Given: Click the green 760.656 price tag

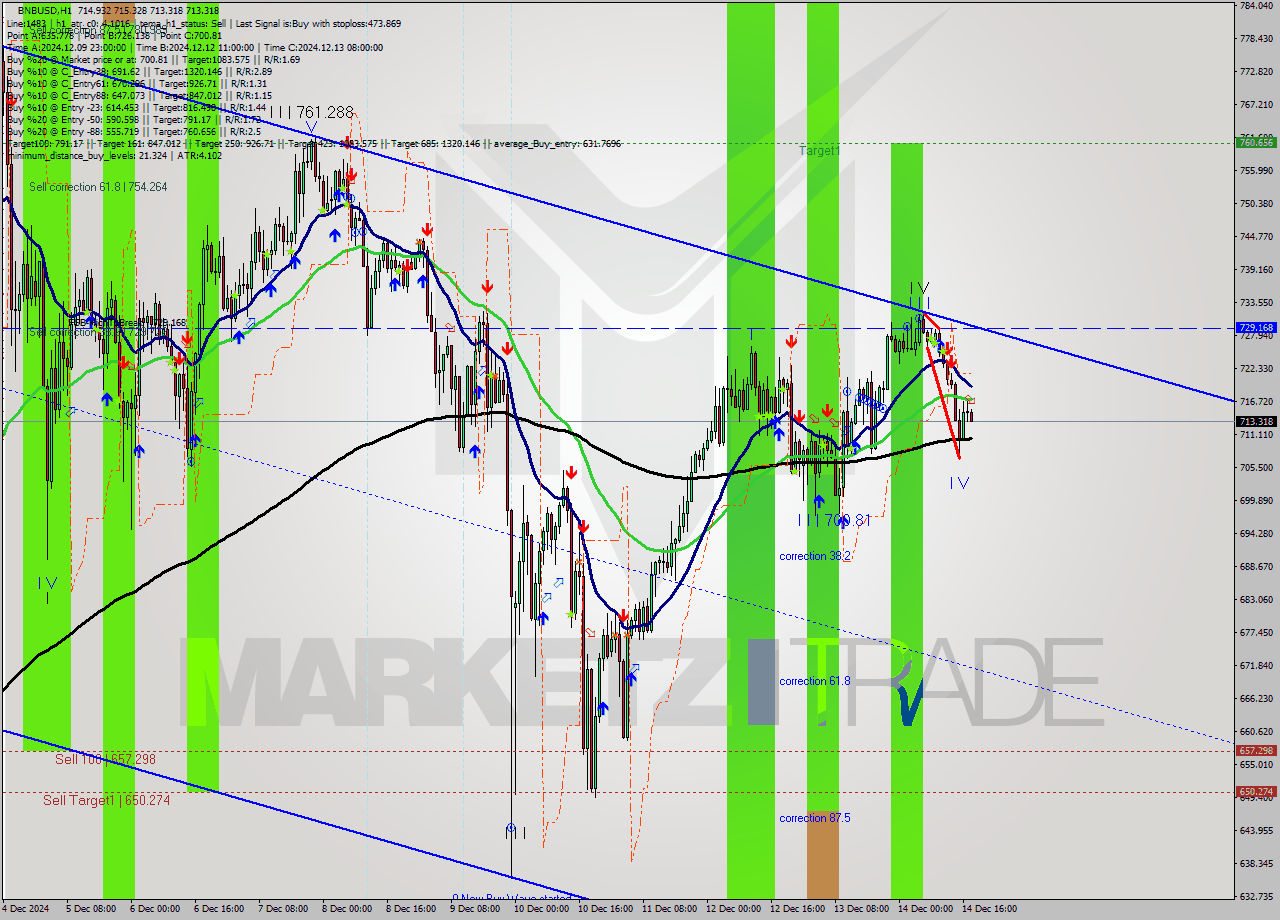Looking at the screenshot, I should (1256, 143).
